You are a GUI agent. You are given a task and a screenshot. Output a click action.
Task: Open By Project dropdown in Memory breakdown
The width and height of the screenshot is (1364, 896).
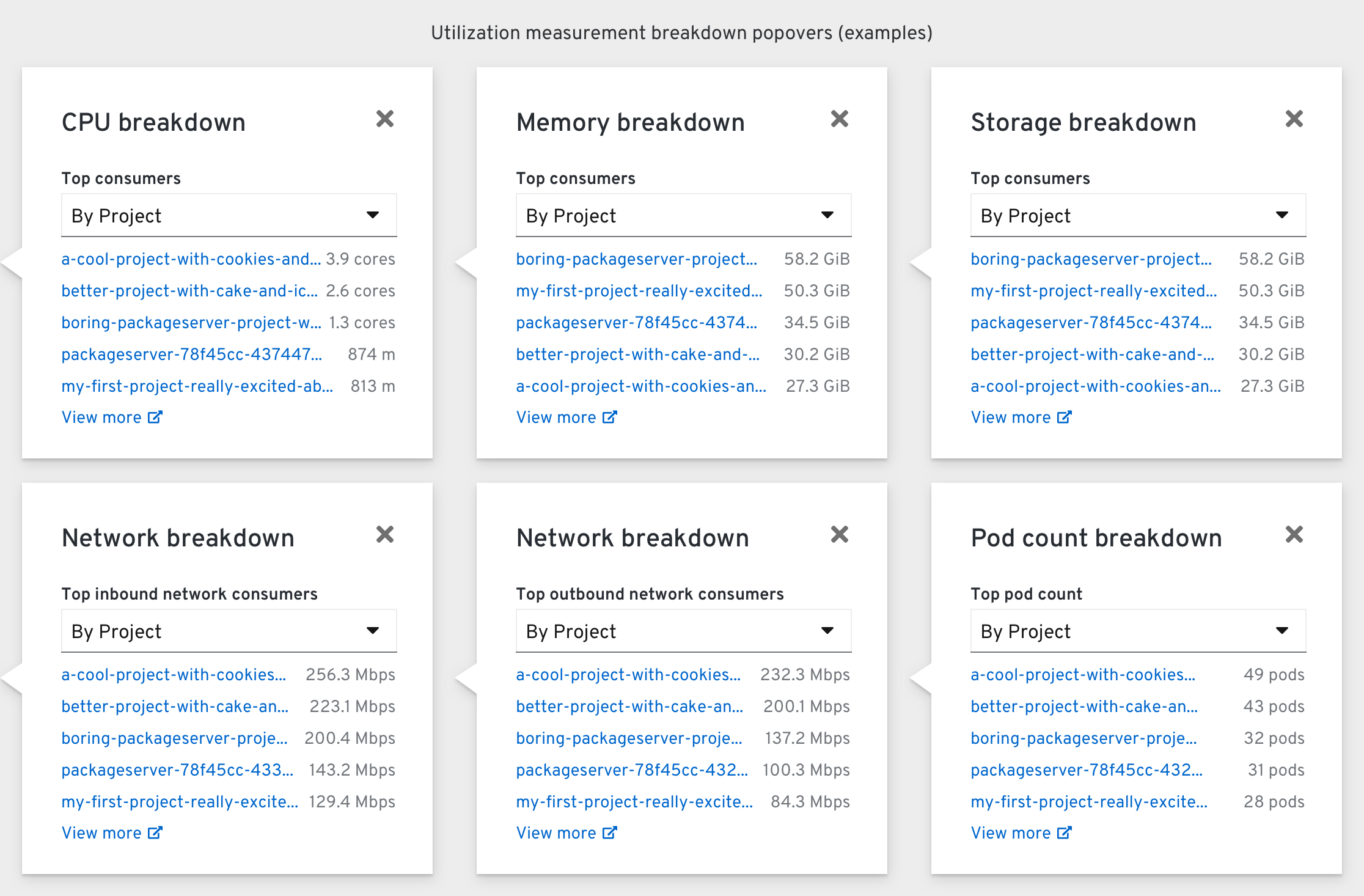[x=684, y=215]
